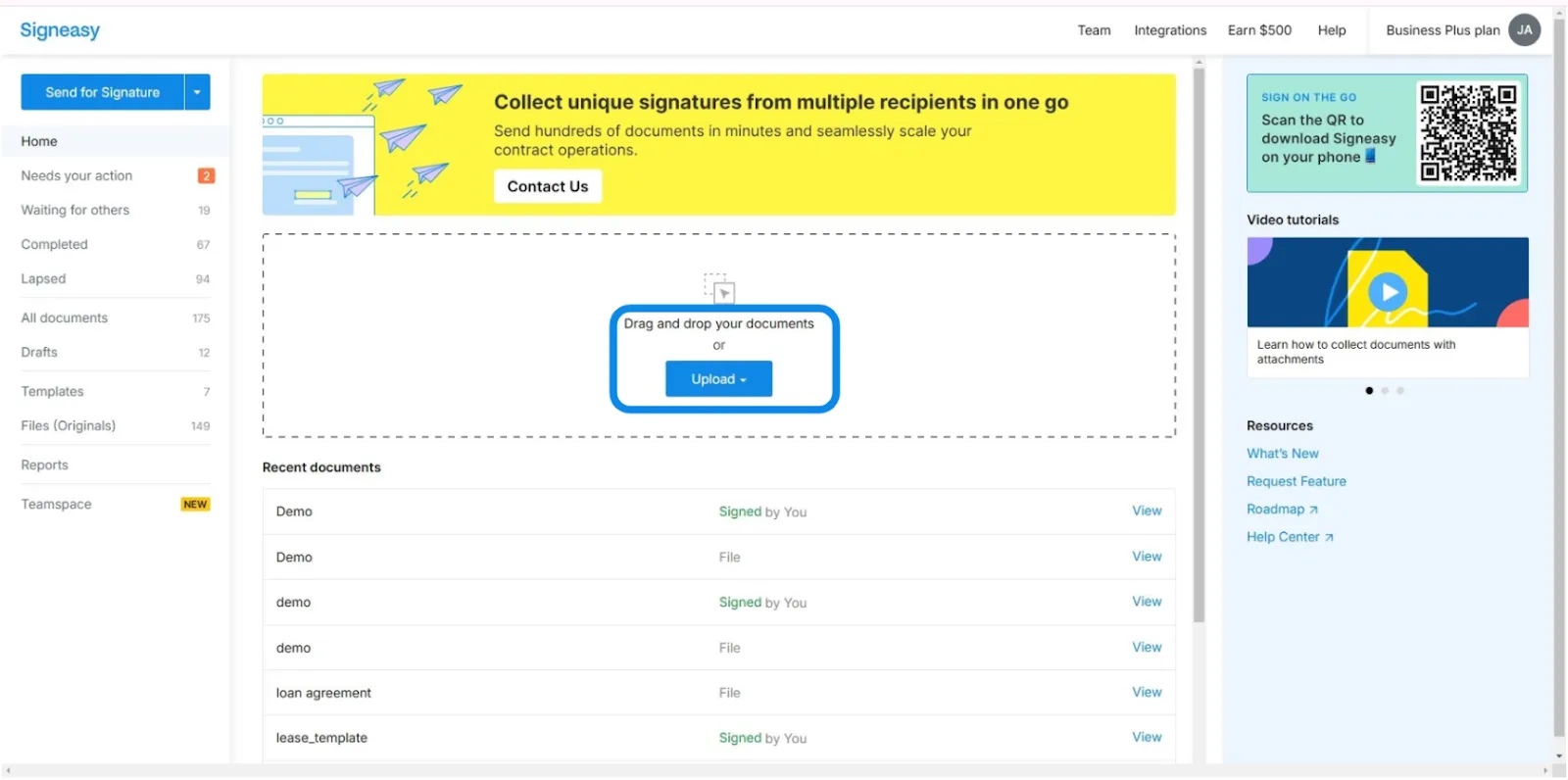Click the Recent documents heading
The width and height of the screenshot is (1568, 780).
321,467
